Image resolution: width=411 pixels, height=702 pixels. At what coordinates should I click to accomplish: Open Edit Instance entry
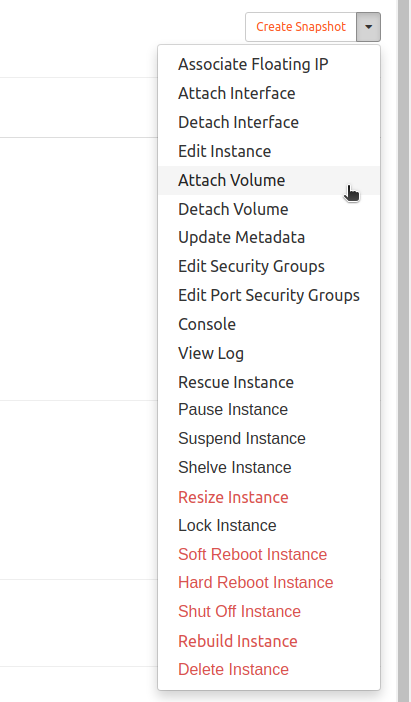(x=269, y=151)
